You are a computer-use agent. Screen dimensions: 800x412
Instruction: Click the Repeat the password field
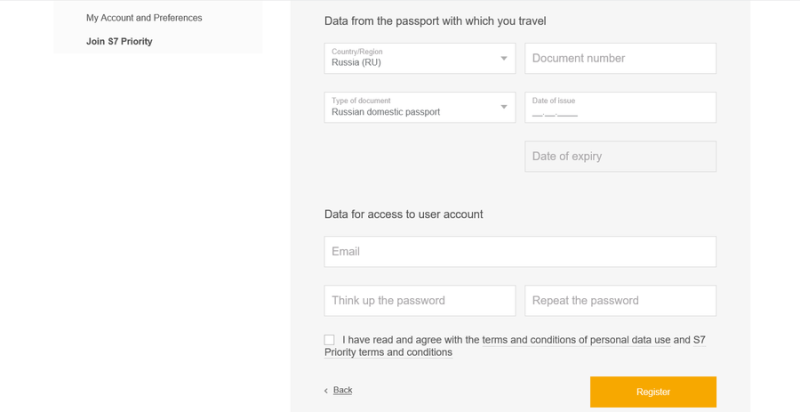pyautogui.click(x=620, y=301)
